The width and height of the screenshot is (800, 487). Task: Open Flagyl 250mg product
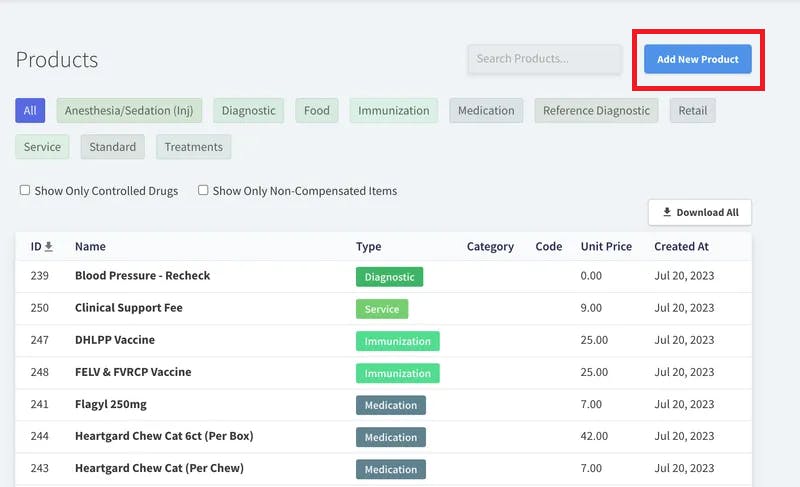coord(111,404)
